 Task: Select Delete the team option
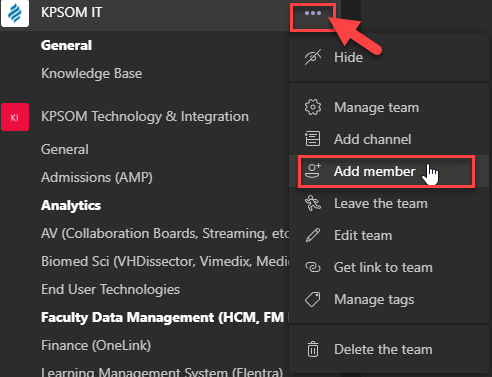tap(389, 349)
